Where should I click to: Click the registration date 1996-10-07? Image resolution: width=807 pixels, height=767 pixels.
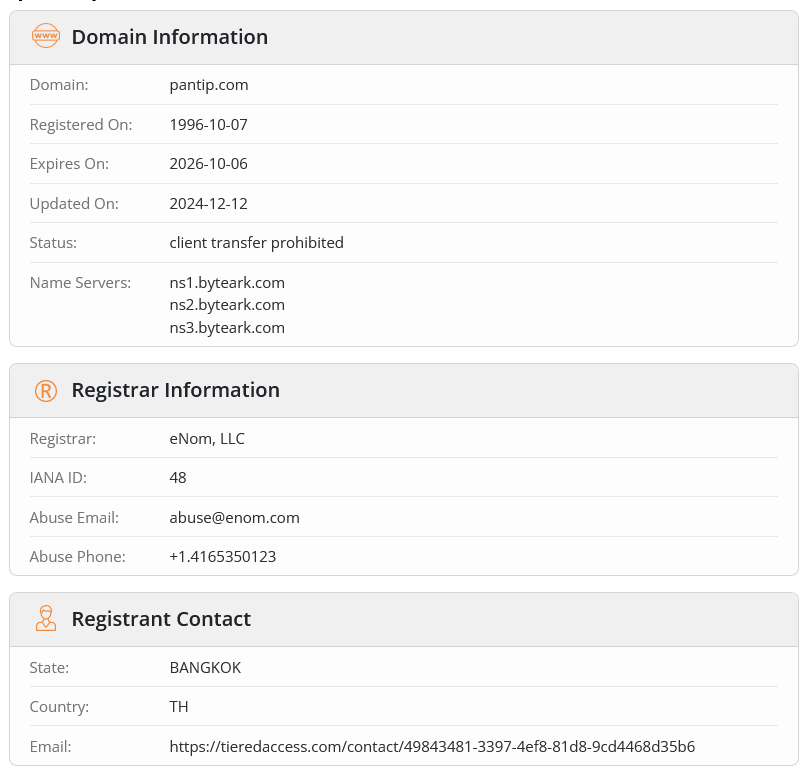coord(208,124)
